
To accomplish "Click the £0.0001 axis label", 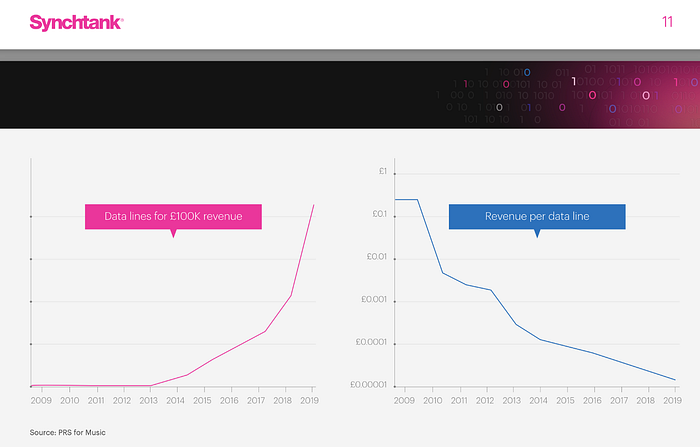I will [371, 342].
